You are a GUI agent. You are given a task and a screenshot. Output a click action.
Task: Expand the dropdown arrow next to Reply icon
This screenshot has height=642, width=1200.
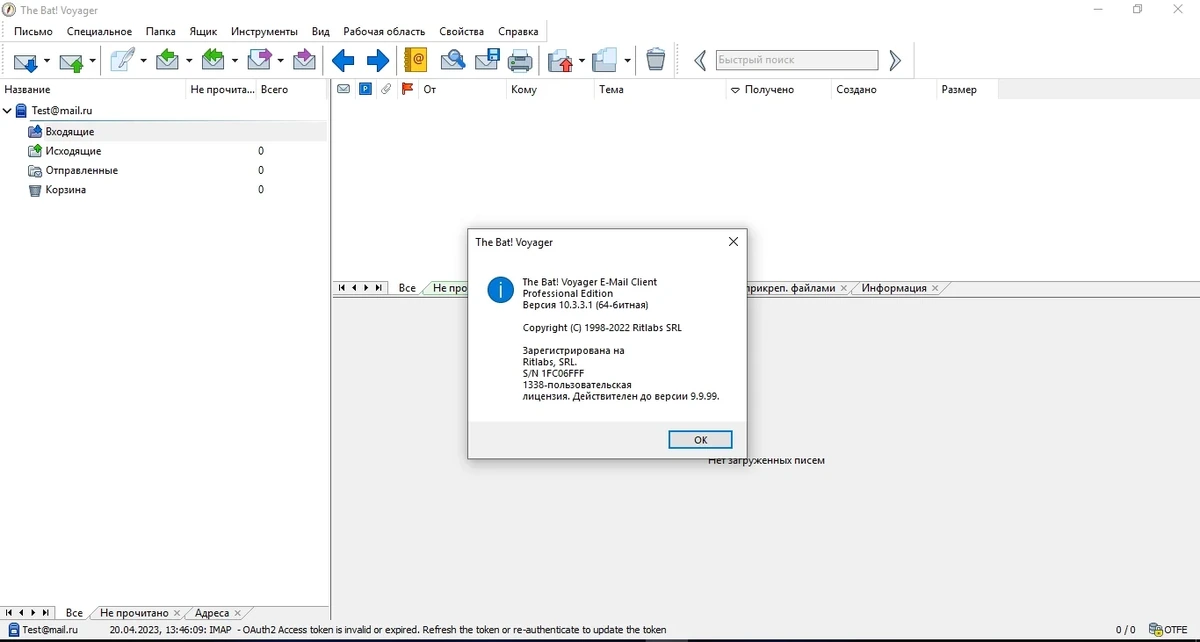pyautogui.click(x=189, y=61)
